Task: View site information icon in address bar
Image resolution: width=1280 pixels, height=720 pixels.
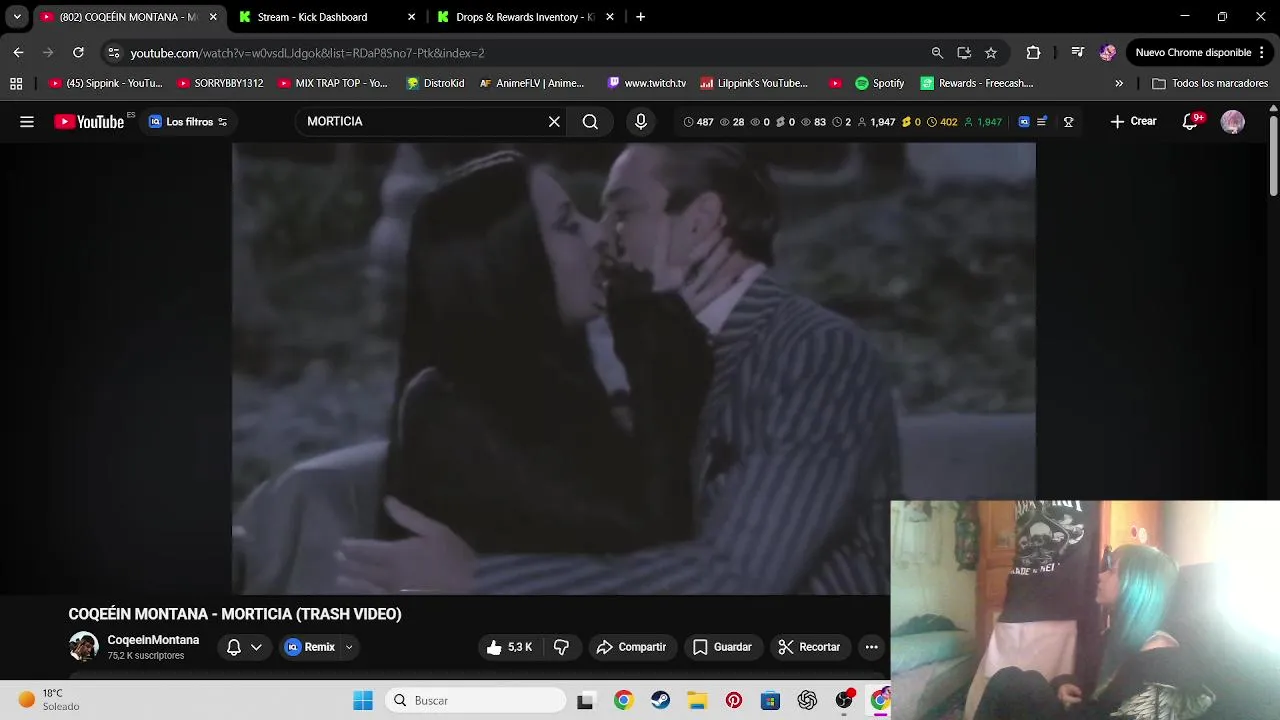Action: [113, 53]
